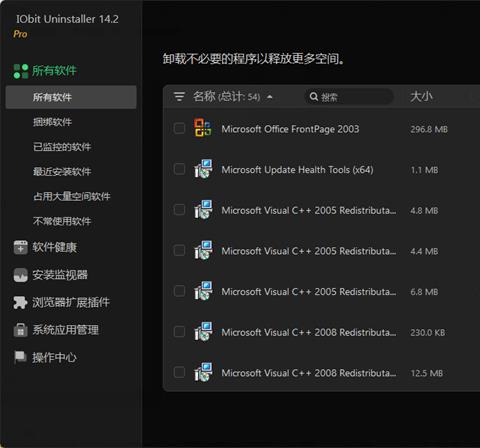Click the sort arrow next to 名称 (总计: 54)
480x448 pixels.
[270, 97]
